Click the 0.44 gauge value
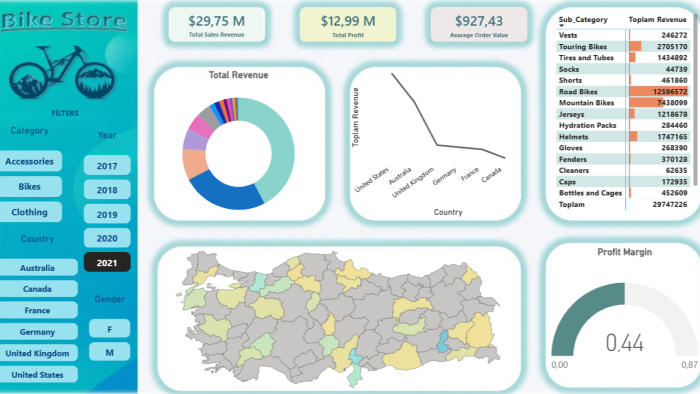This screenshot has height=394, width=700. click(x=625, y=343)
